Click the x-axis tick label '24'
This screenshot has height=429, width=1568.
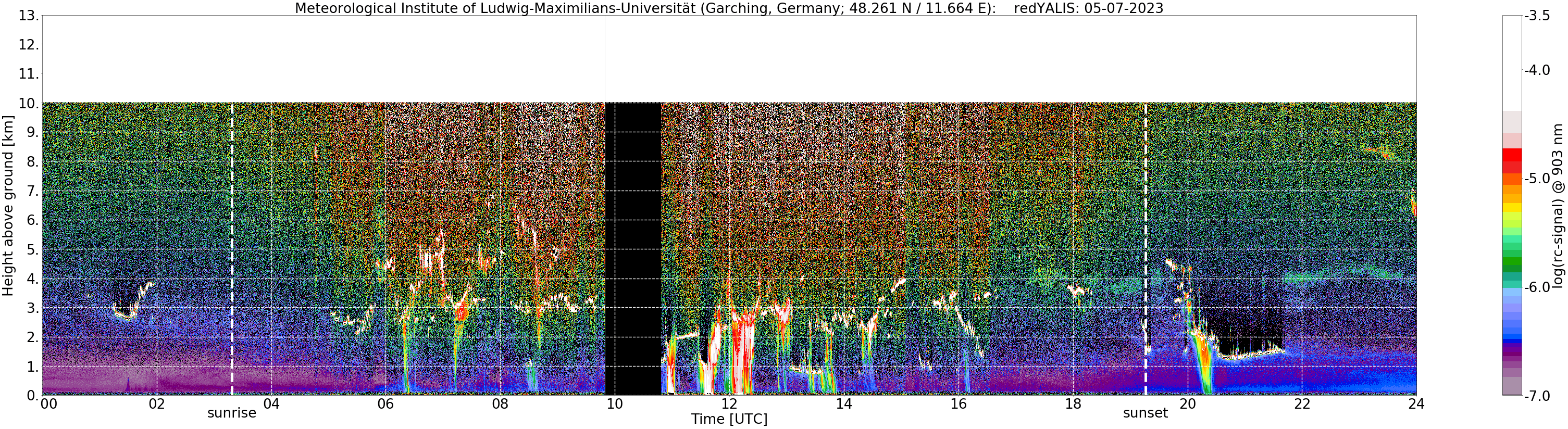coord(1416,404)
